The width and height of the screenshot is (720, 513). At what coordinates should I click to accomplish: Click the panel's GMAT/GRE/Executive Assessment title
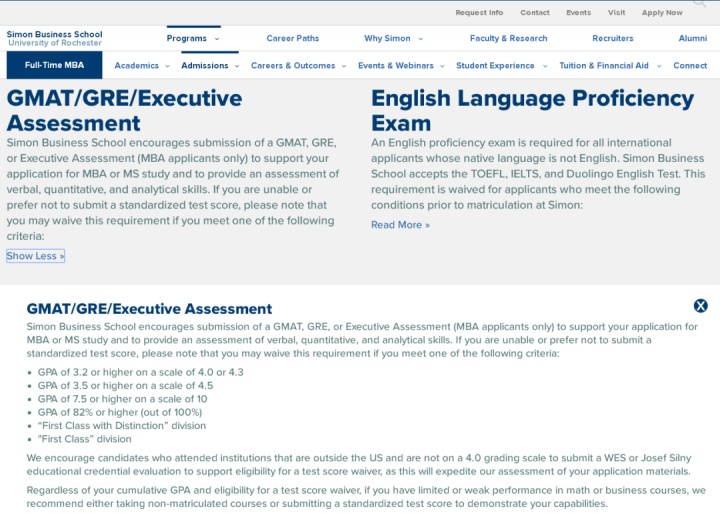[149, 309]
